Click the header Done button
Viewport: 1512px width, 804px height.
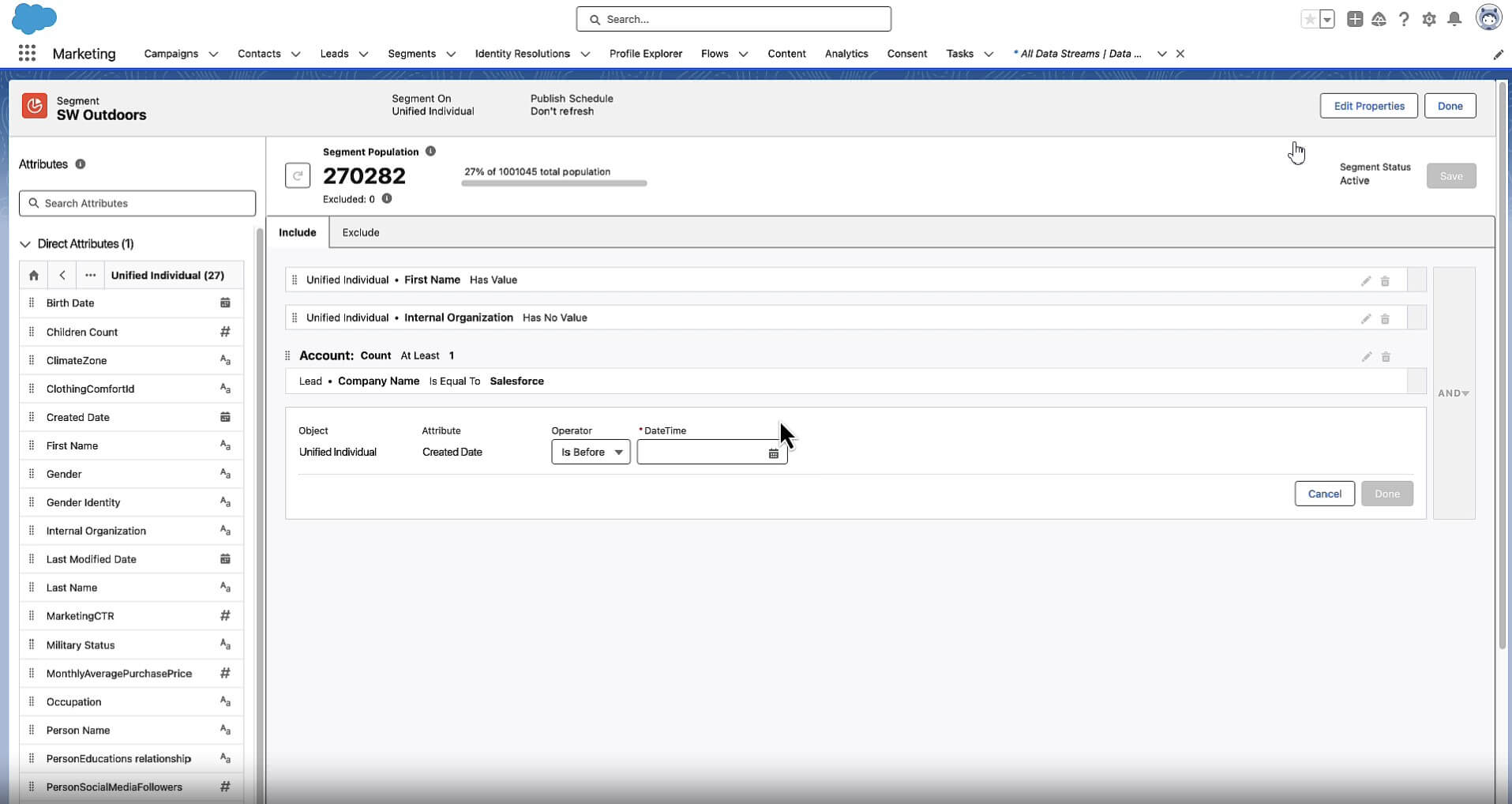coord(1450,106)
